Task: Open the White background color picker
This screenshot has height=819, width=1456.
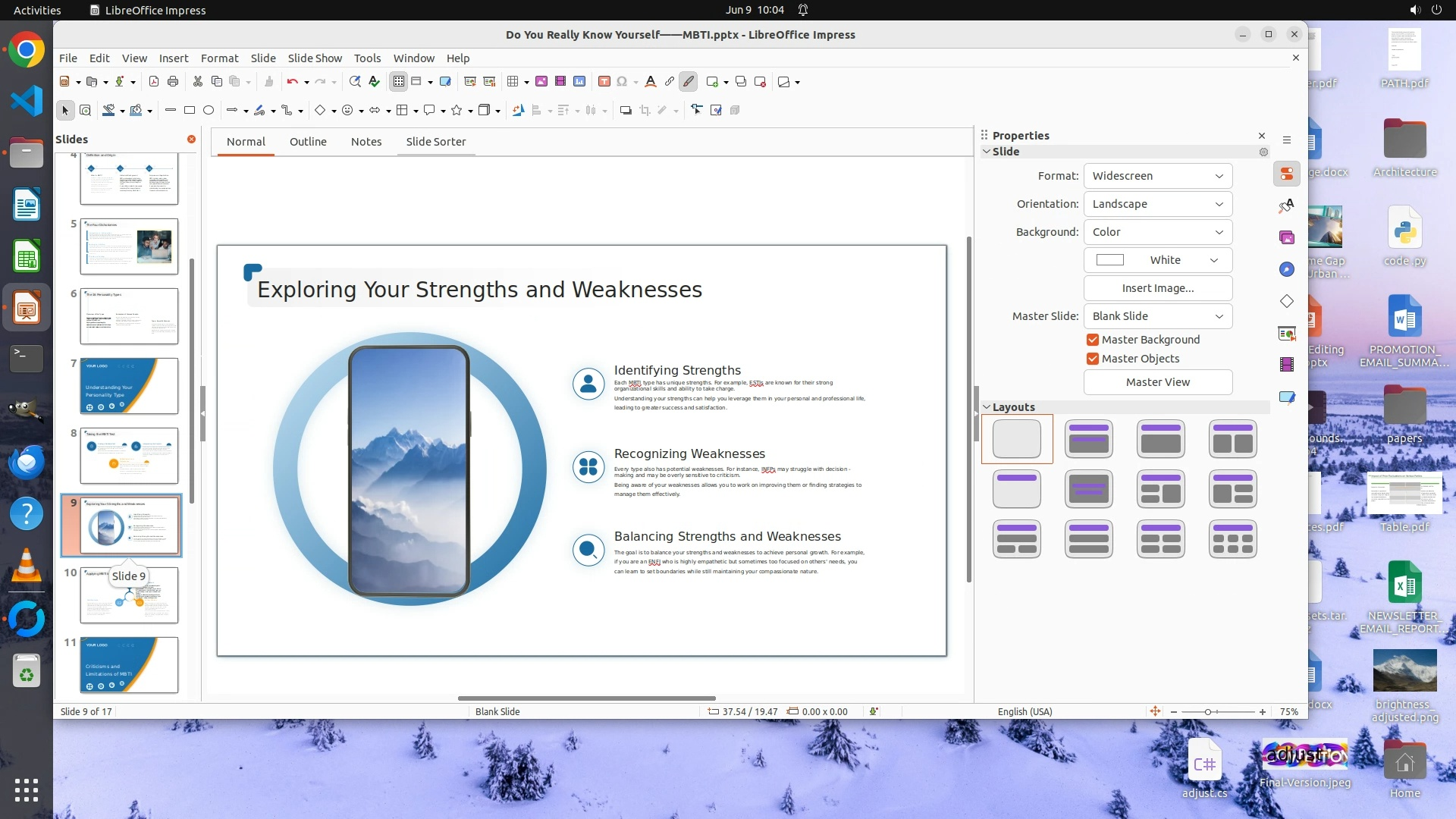Action: (1157, 260)
